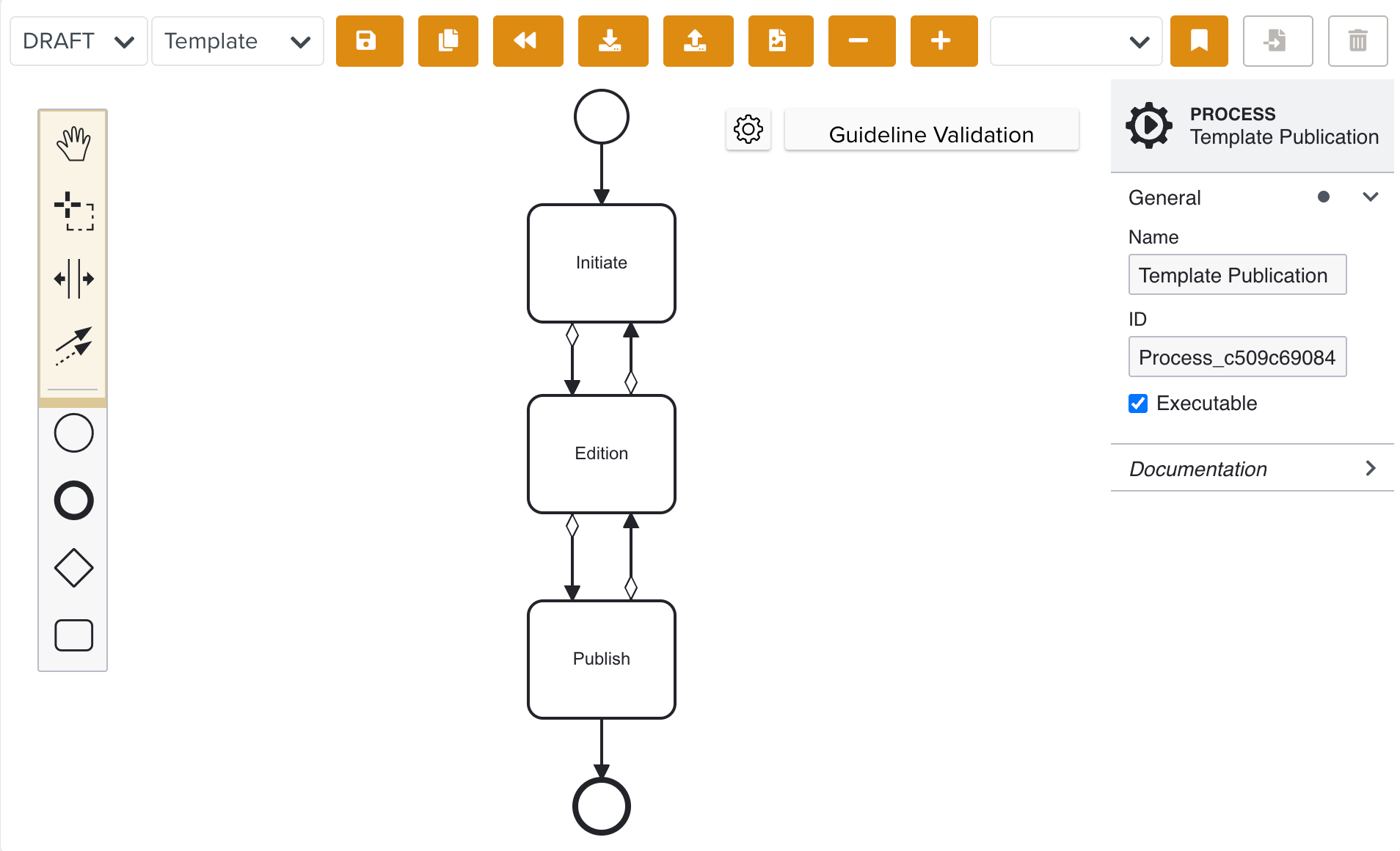Activate the lasso selection tool
This screenshot has width=1400, height=851.
(x=73, y=211)
